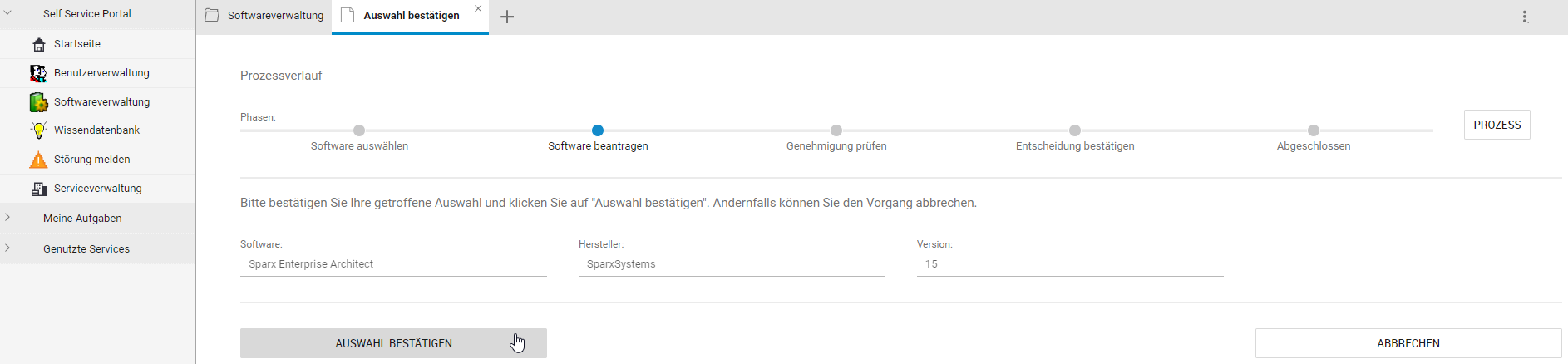Image resolution: width=1568 pixels, height=364 pixels.
Task: Click the Benutzerverwaltung users icon
Action: [38, 73]
